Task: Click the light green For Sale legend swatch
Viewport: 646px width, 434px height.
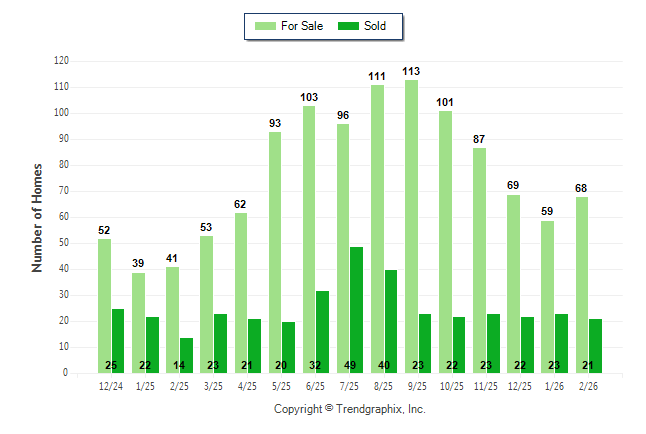Action: (x=265, y=26)
